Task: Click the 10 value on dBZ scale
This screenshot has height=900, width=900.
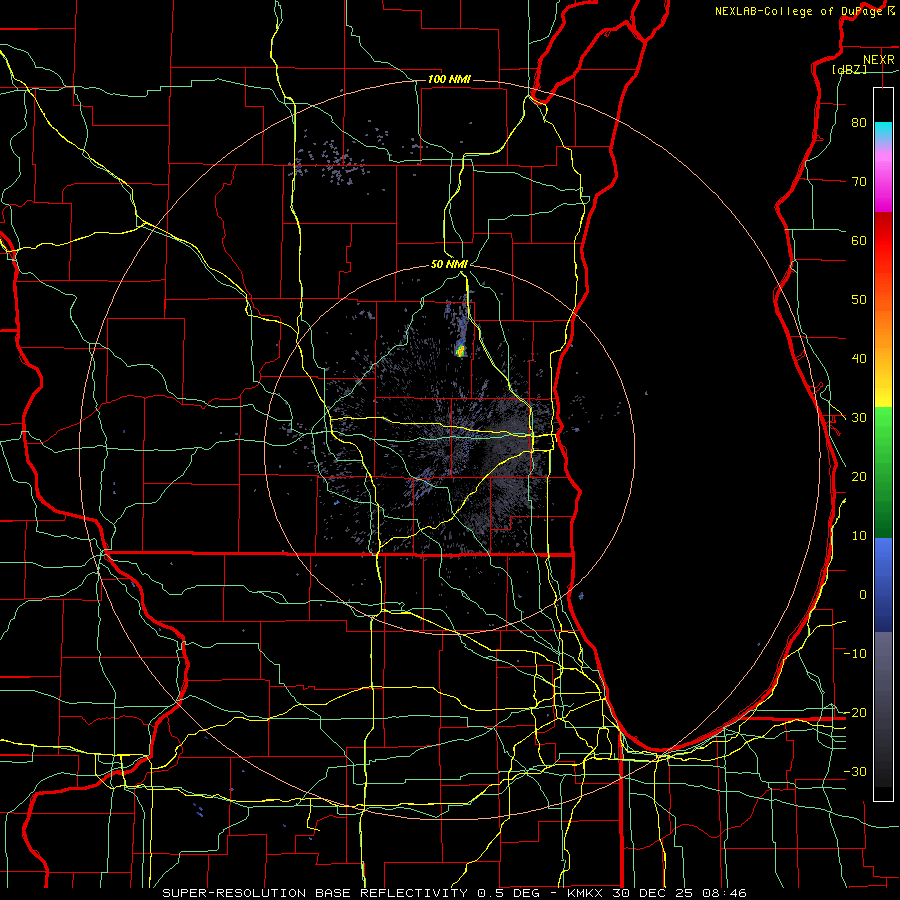Action: 859,536
